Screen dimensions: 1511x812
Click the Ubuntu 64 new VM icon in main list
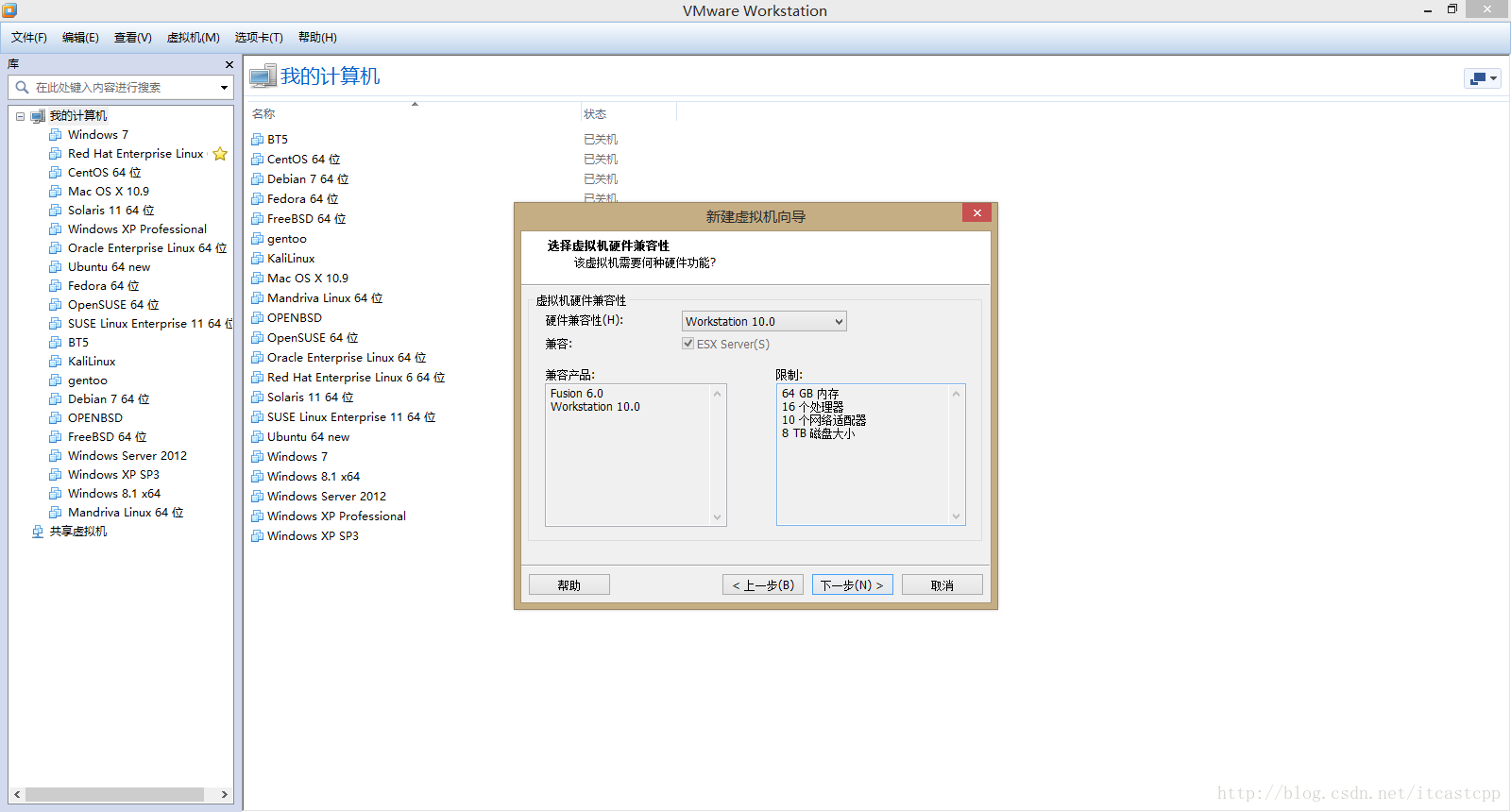(x=257, y=437)
